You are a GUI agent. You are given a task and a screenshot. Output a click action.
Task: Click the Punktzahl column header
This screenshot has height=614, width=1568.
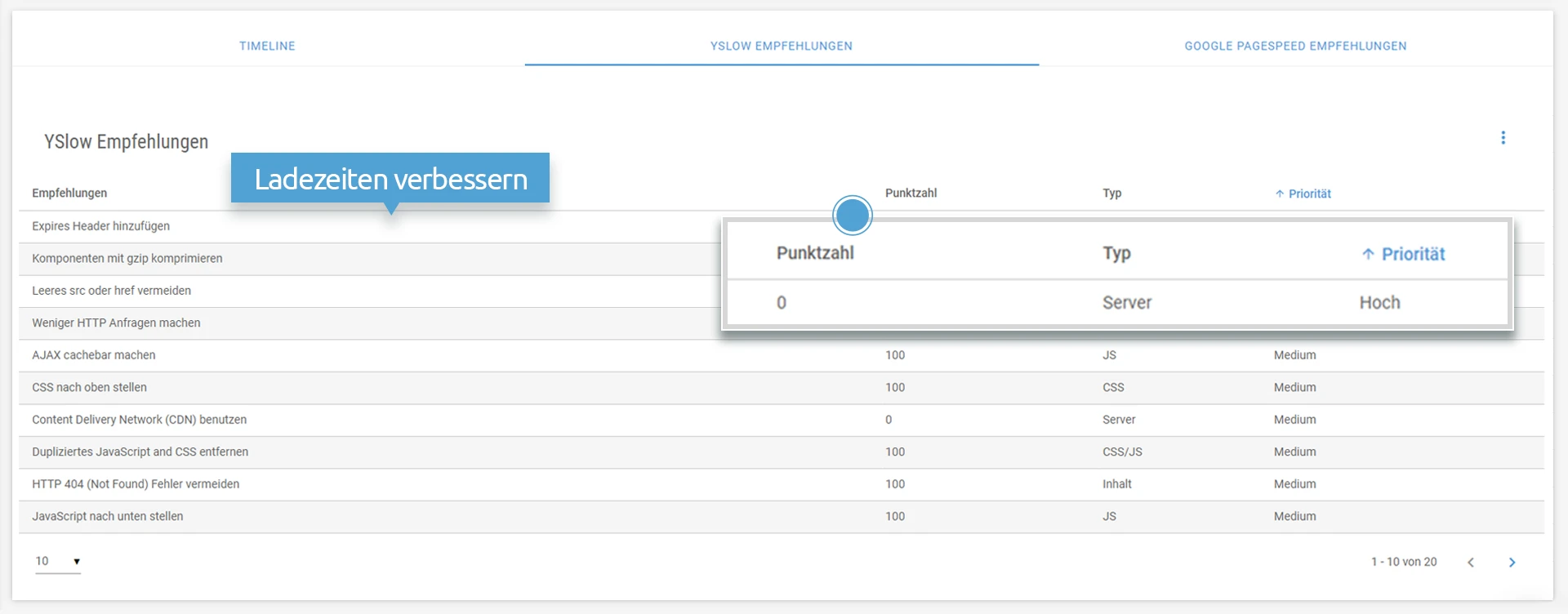click(911, 194)
